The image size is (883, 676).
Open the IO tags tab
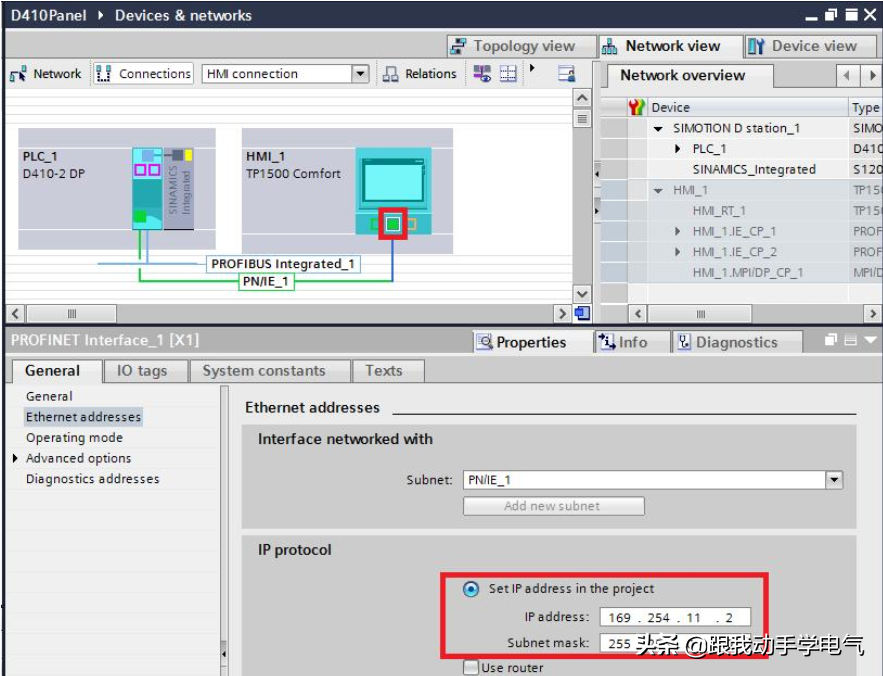click(142, 371)
